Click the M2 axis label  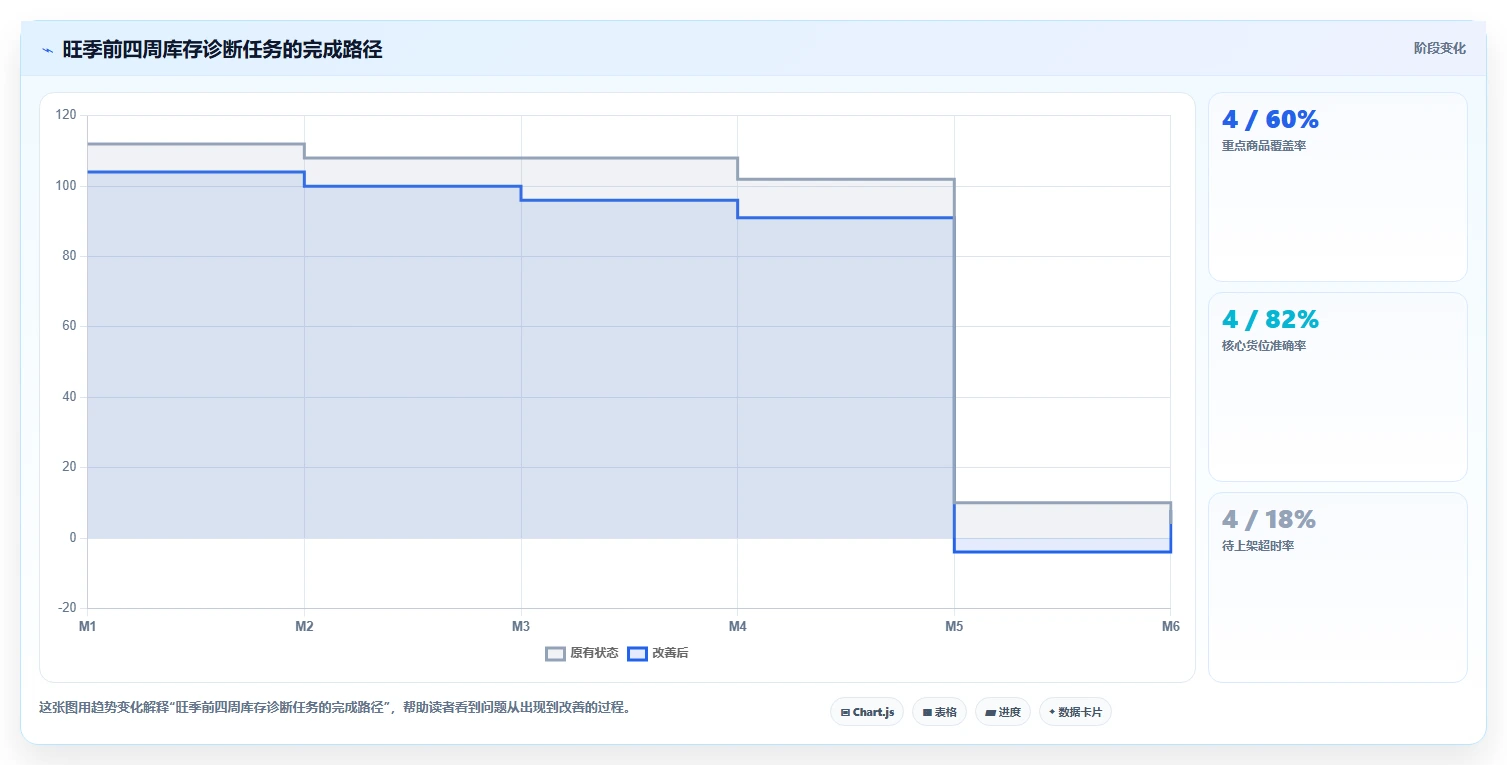[x=304, y=626]
